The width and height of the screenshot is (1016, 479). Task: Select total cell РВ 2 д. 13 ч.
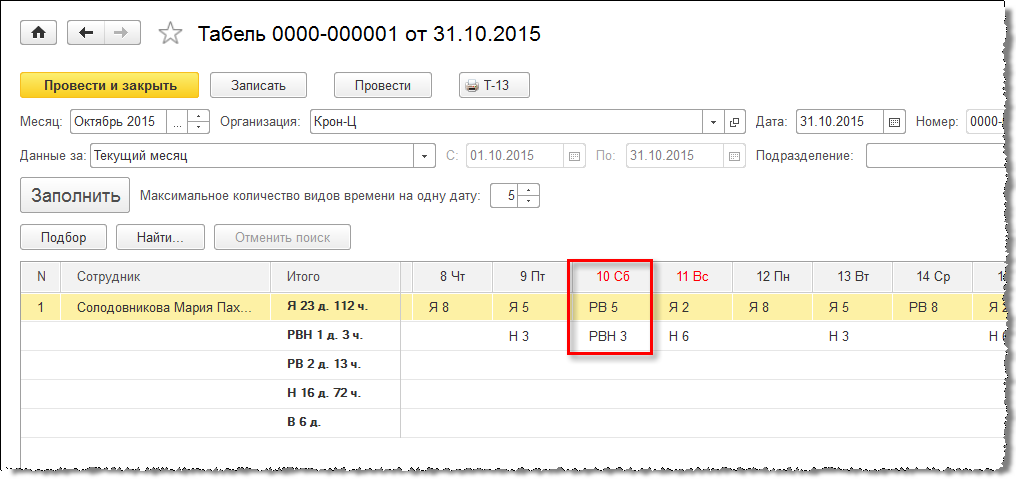pyautogui.click(x=336, y=364)
